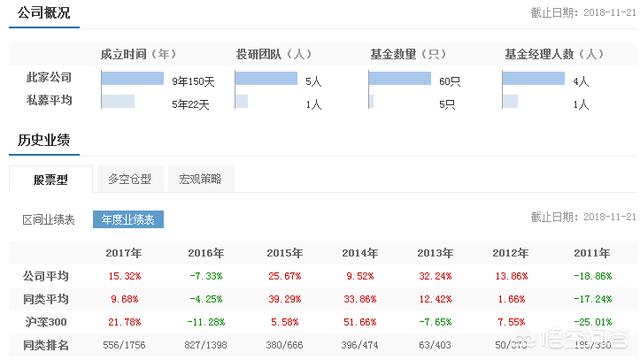Click the -18.86% company average cell
Image resolution: width=640 pixels, height=360 pixels.
593,276
